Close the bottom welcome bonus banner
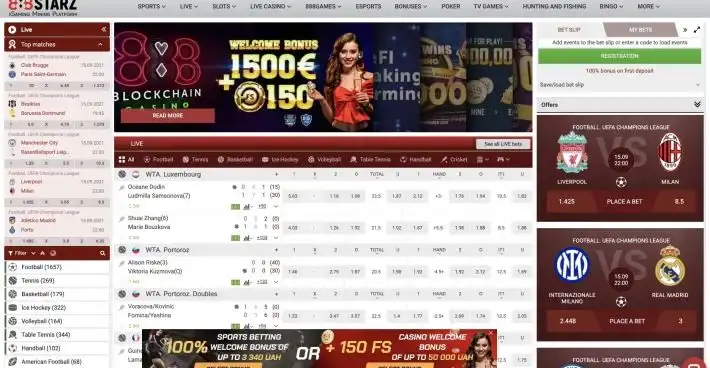This screenshot has height=368, width=710. [490, 333]
